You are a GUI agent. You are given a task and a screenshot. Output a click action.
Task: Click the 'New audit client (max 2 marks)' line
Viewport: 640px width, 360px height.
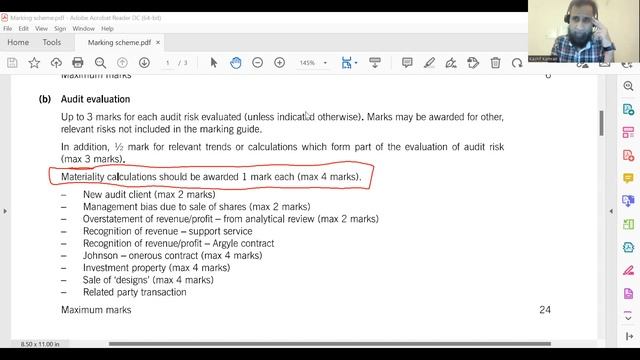(x=149, y=195)
